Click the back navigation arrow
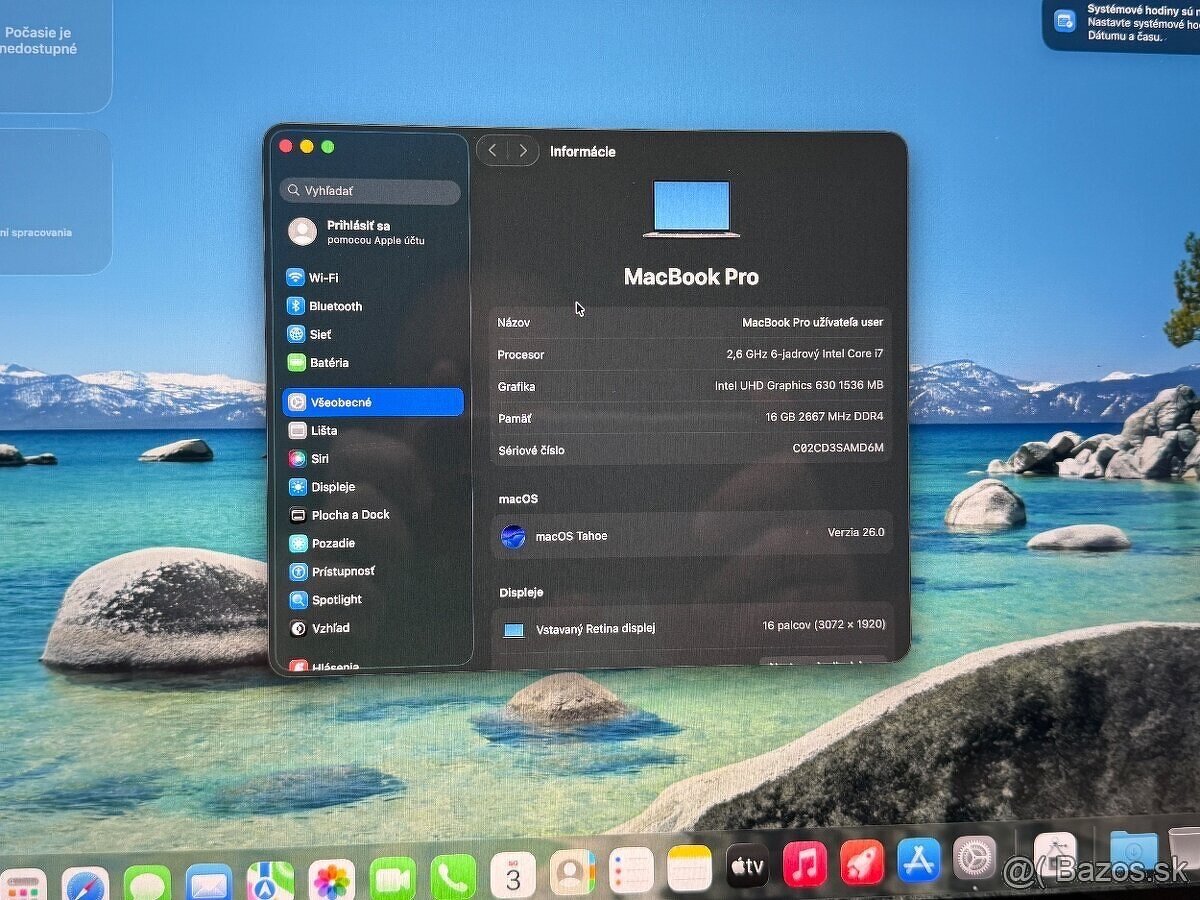The width and height of the screenshot is (1200, 900). pyautogui.click(x=492, y=150)
